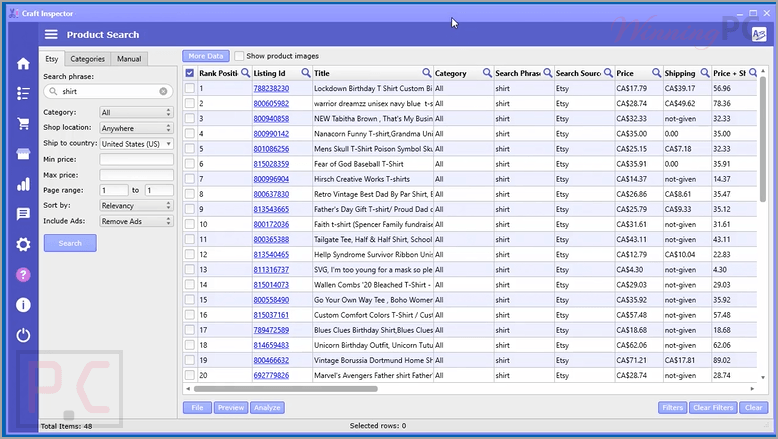The width and height of the screenshot is (778, 439).
Task: Click the horizontal scrollbar thumb under the table
Action: pos(286,389)
